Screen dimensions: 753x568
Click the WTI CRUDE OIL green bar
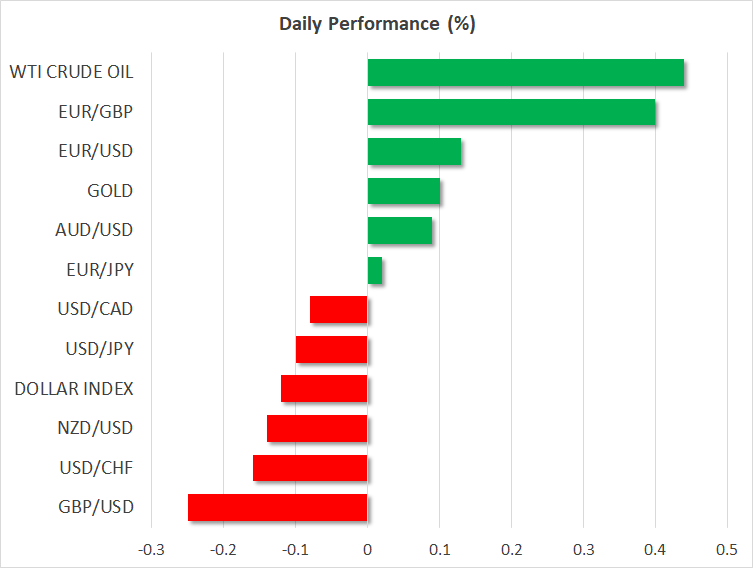point(526,73)
